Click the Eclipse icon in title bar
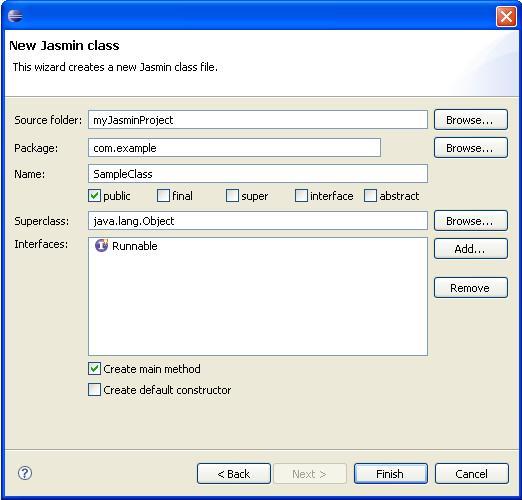This screenshot has height=500, width=522. [x=15, y=16]
